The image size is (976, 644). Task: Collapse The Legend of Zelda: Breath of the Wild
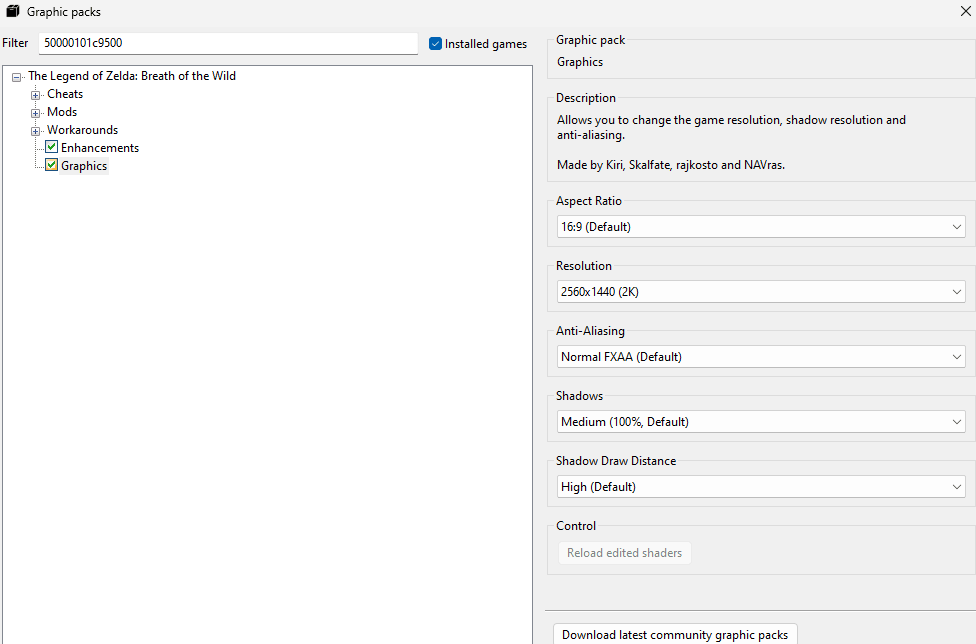click(16, 76)
